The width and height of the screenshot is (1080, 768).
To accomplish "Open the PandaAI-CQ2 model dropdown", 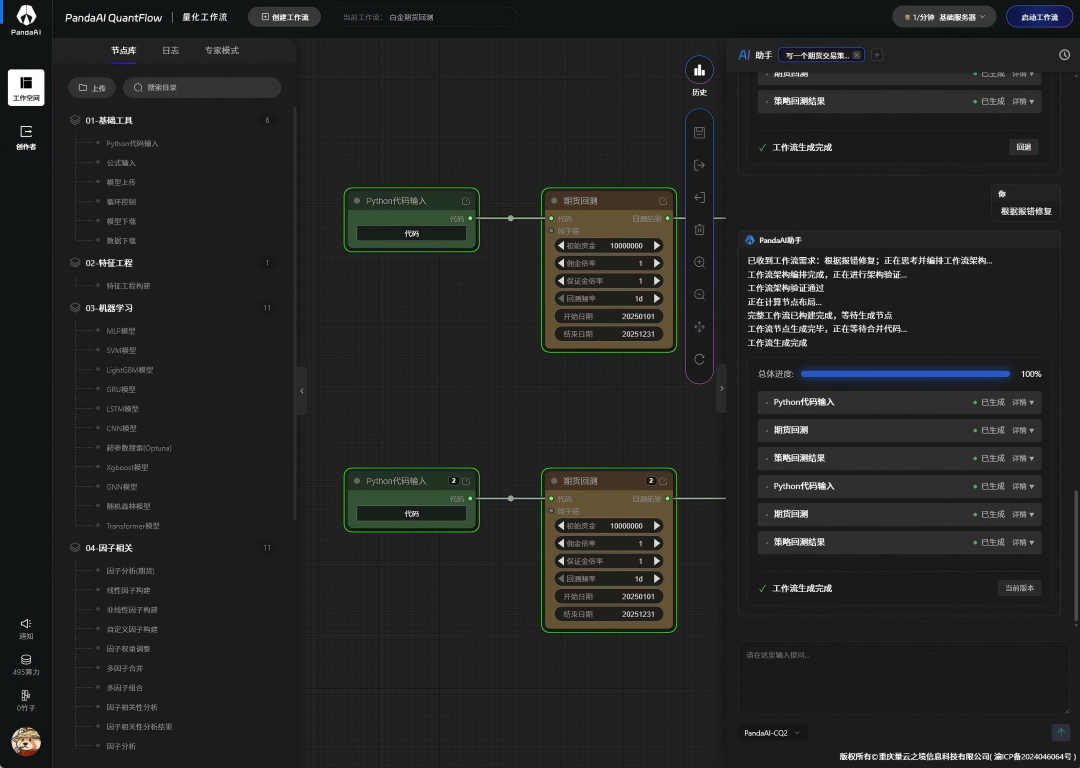I will [771, 733].
